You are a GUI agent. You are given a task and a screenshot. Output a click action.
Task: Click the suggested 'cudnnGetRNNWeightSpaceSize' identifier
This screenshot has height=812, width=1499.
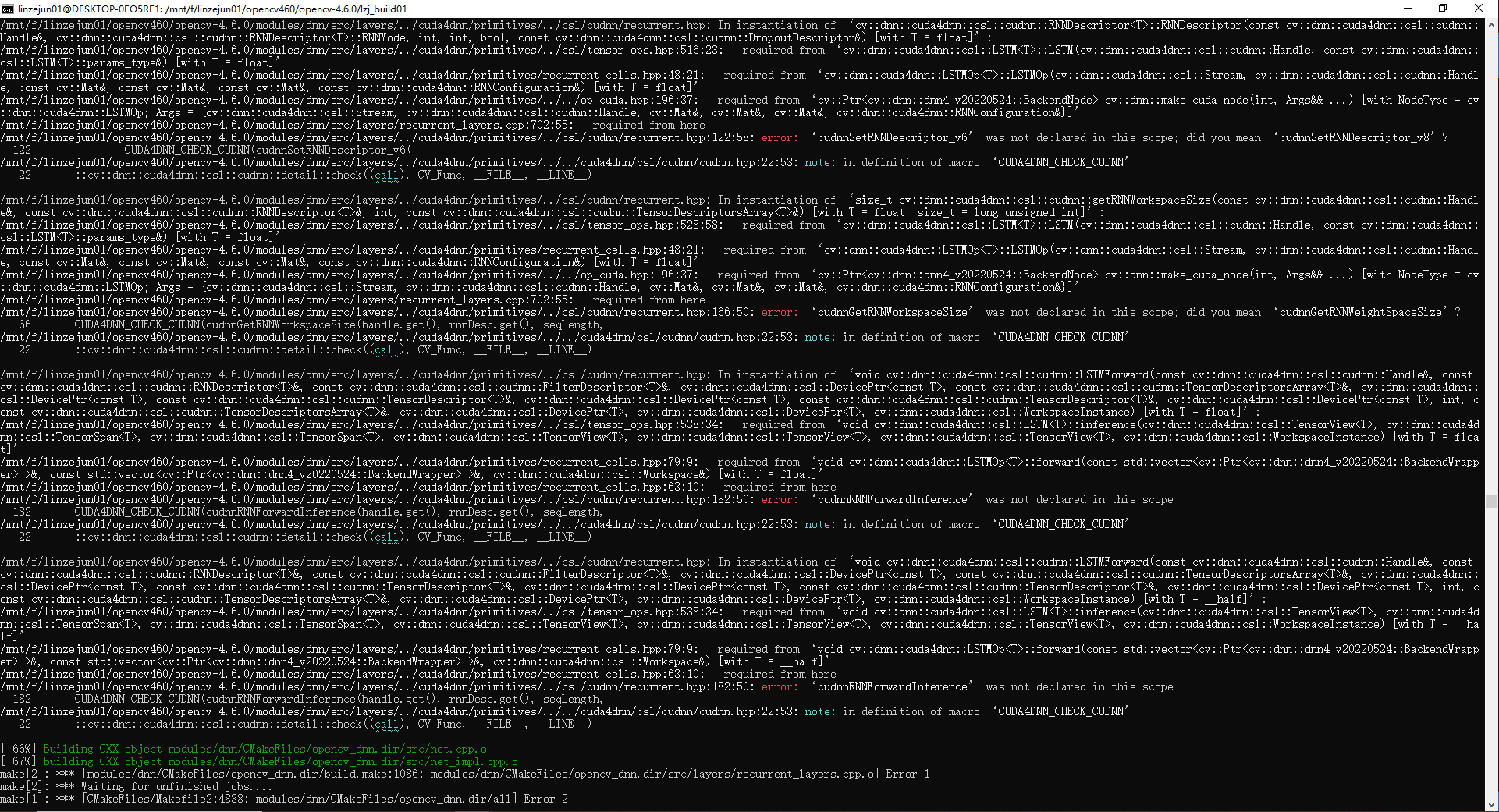click(1362, 312)
